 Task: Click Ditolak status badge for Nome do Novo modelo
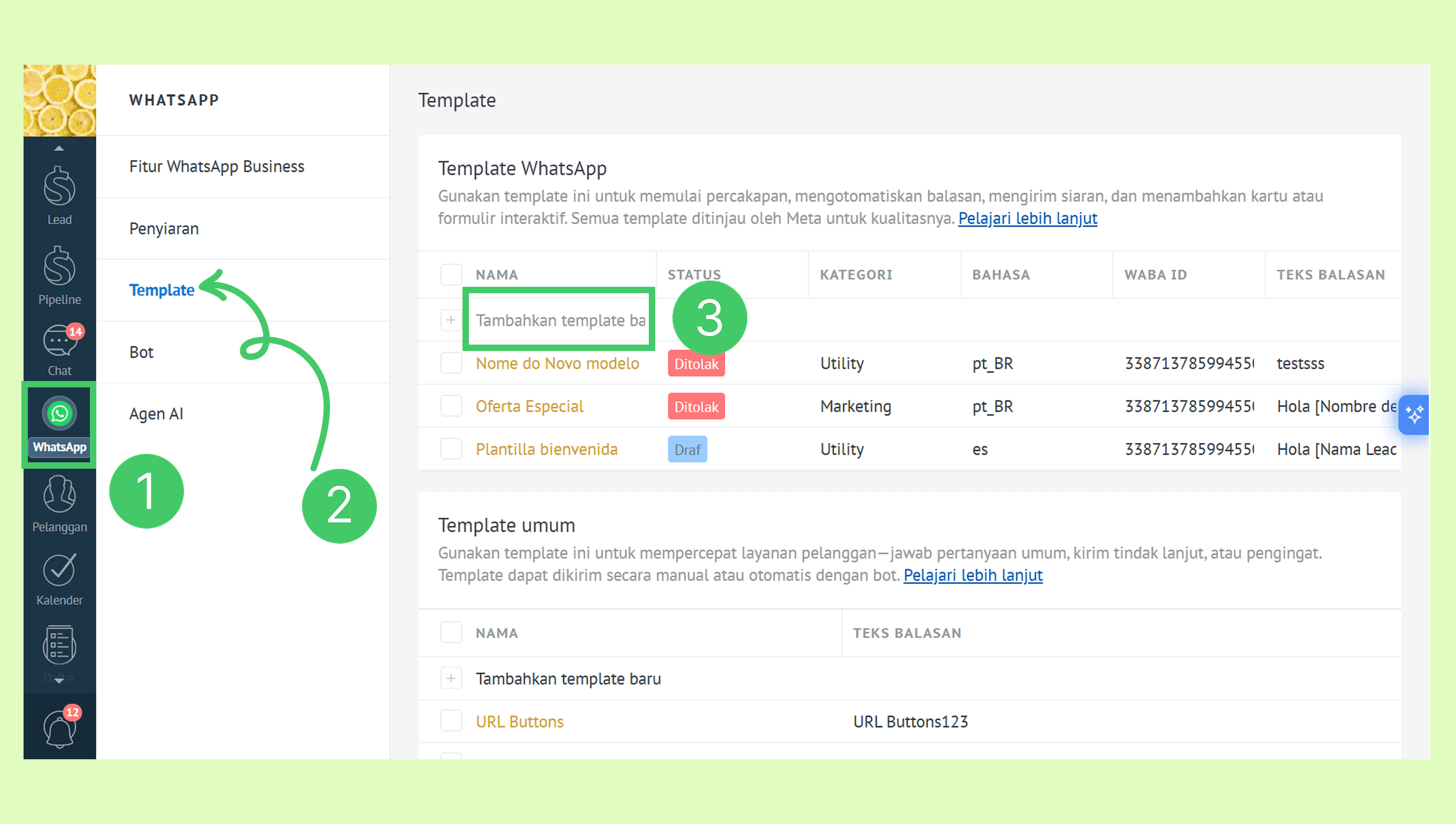coord(696,363)
